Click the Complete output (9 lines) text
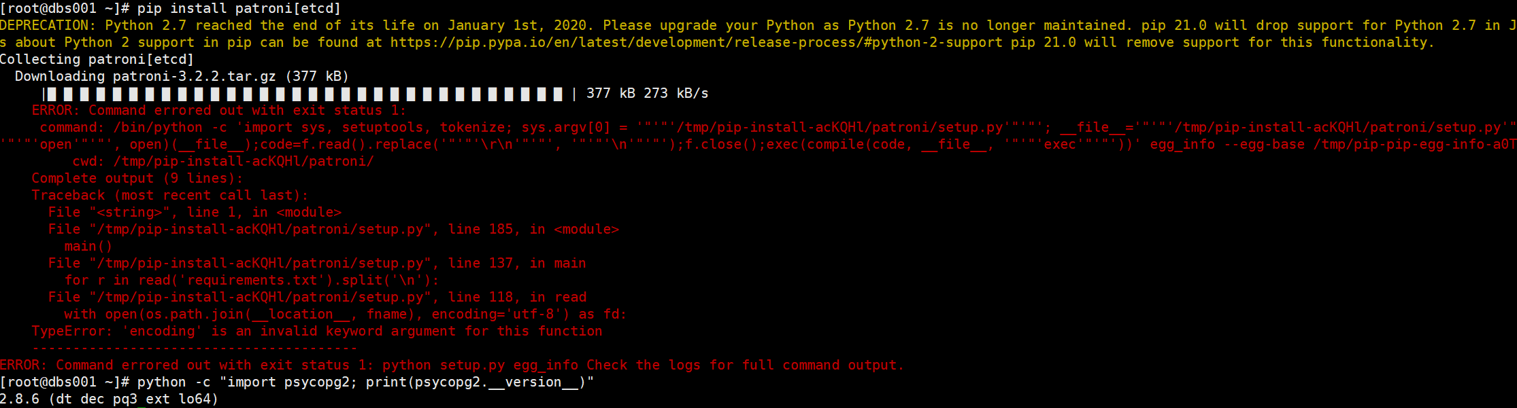 [x=137, y=178]
